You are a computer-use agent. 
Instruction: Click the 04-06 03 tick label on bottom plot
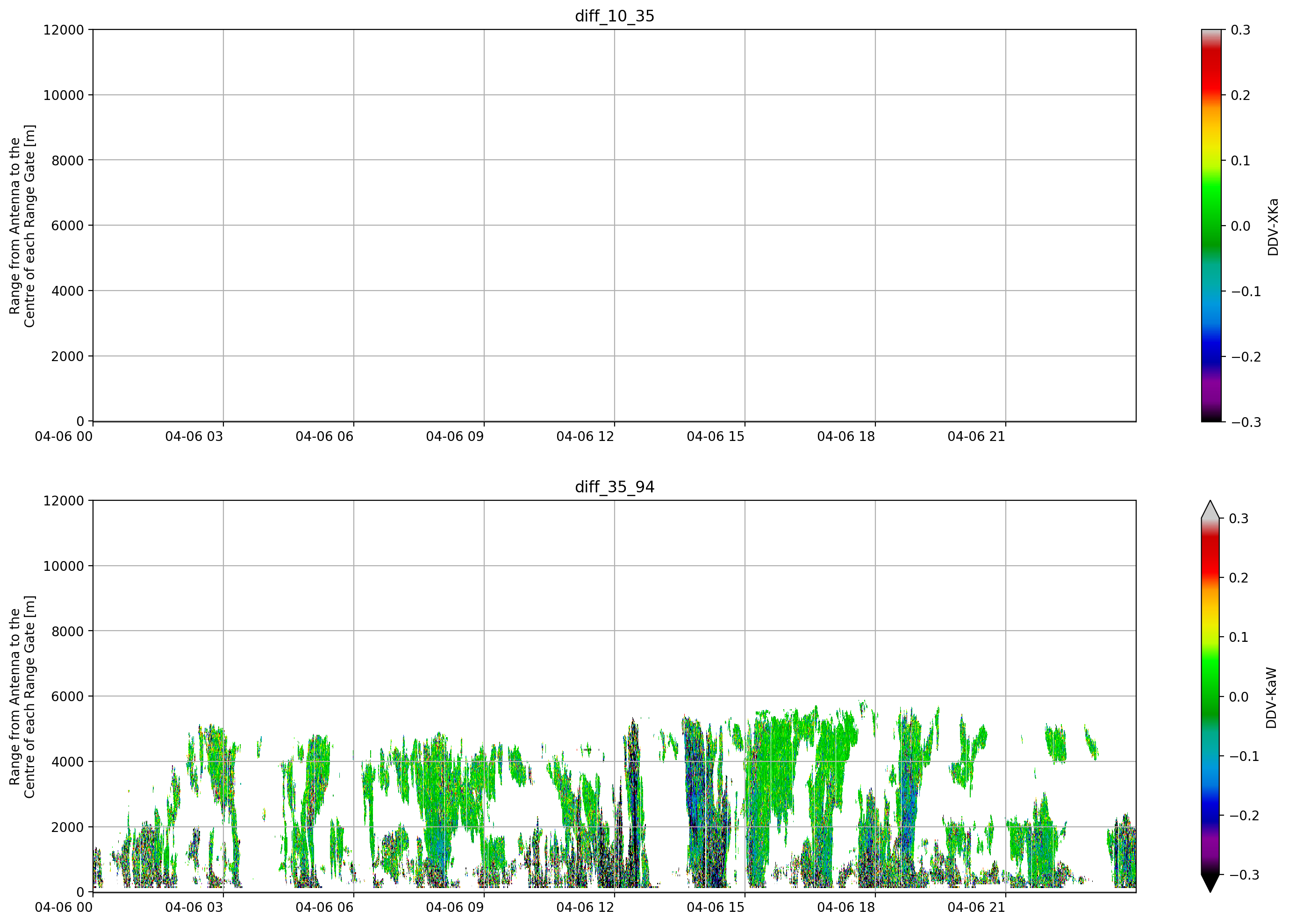point(194,907)
